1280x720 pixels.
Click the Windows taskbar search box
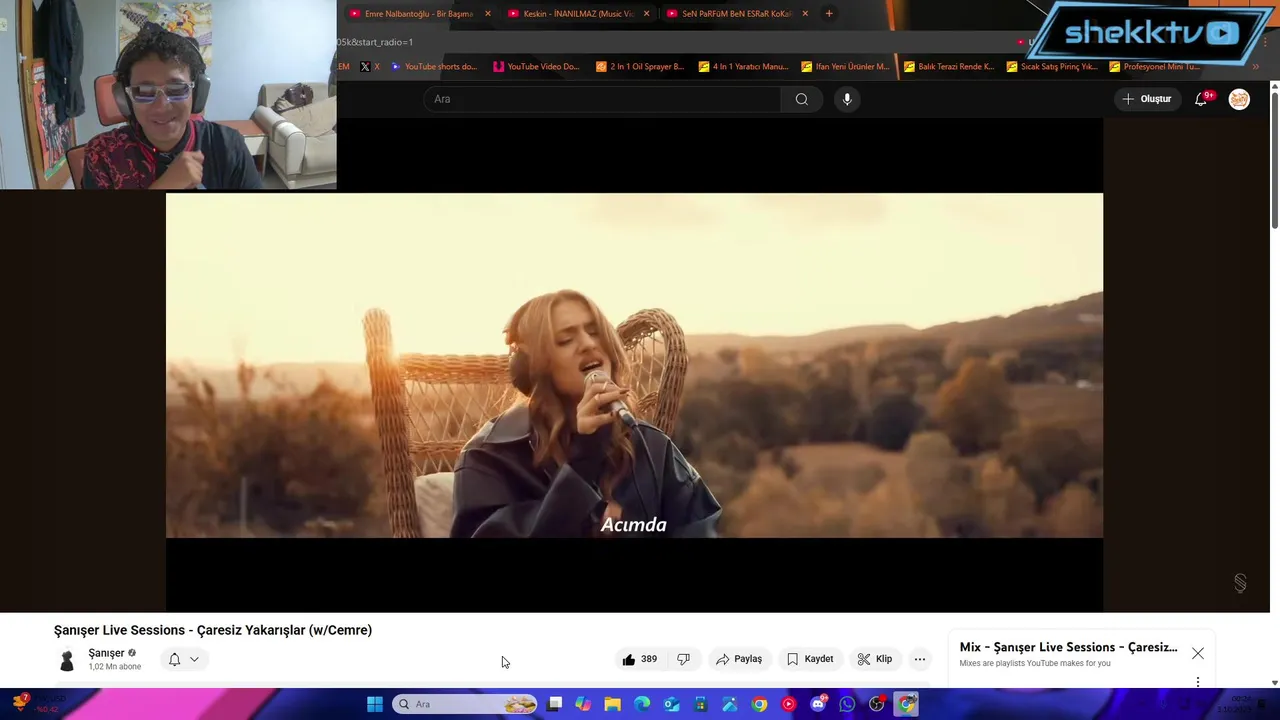(x=465, y=704)
